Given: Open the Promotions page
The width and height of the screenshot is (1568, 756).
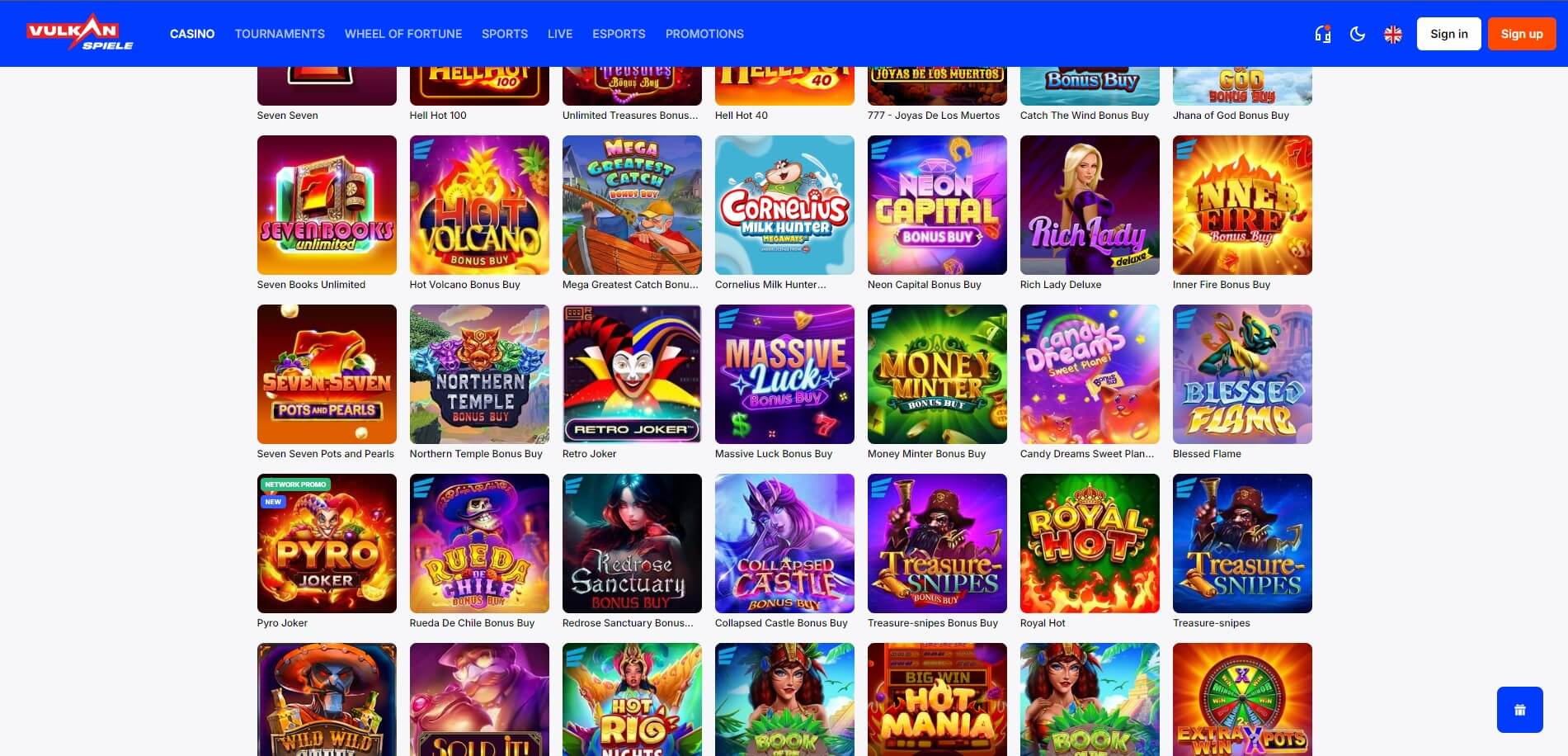Looking at the screenshot, I should (x=704, y=34).
